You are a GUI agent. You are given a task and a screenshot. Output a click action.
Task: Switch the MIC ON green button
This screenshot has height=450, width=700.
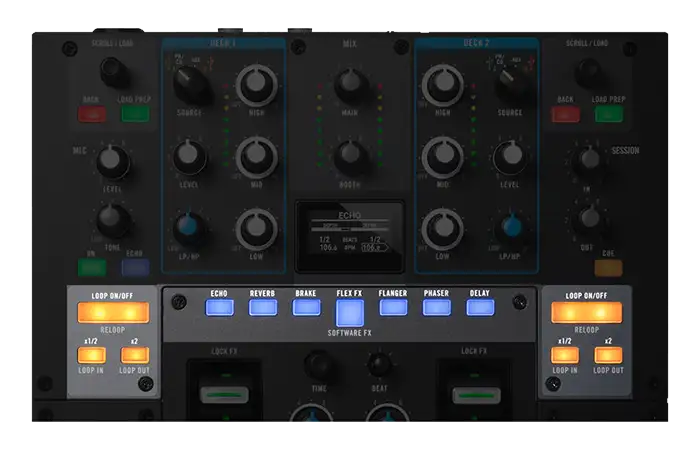(92, 268)
